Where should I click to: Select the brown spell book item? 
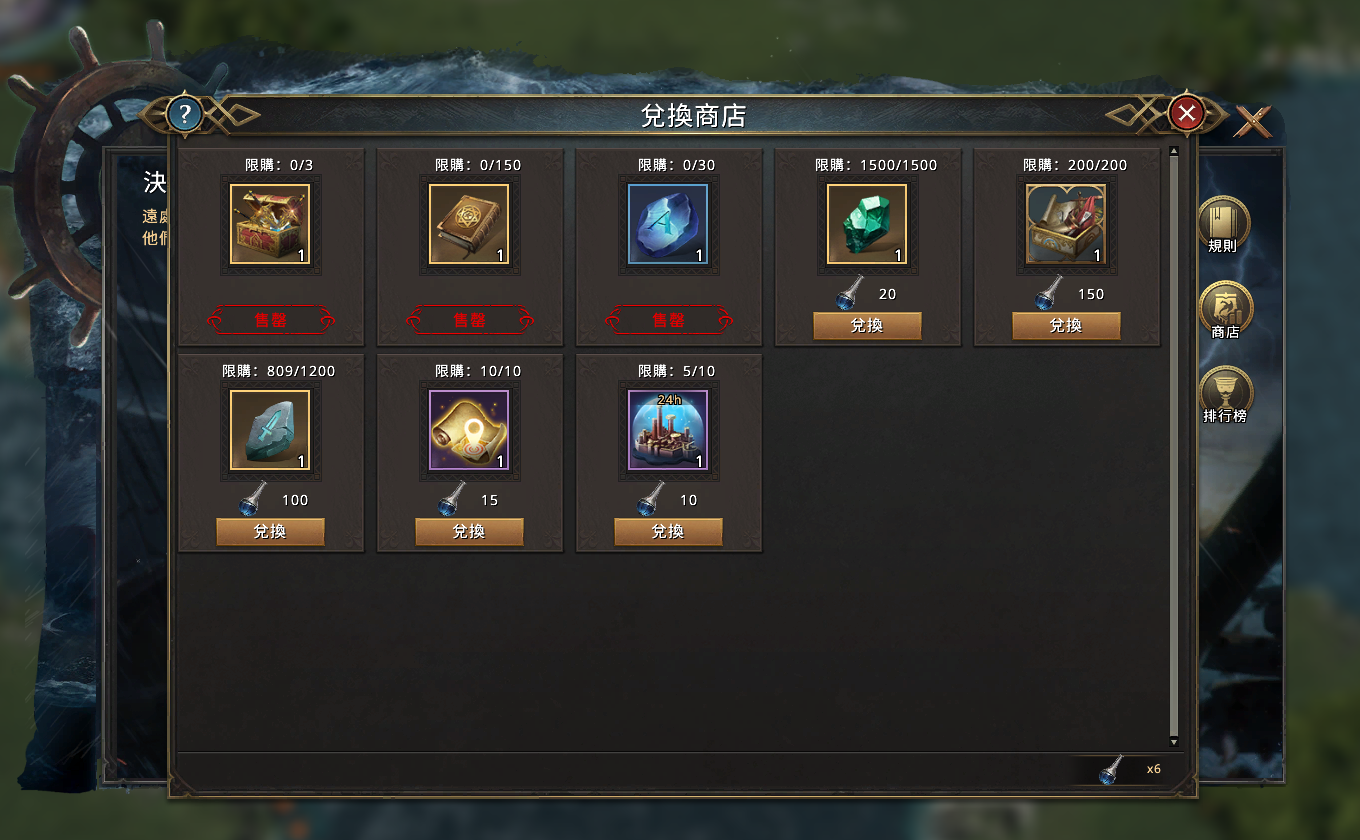pos(469,224)
